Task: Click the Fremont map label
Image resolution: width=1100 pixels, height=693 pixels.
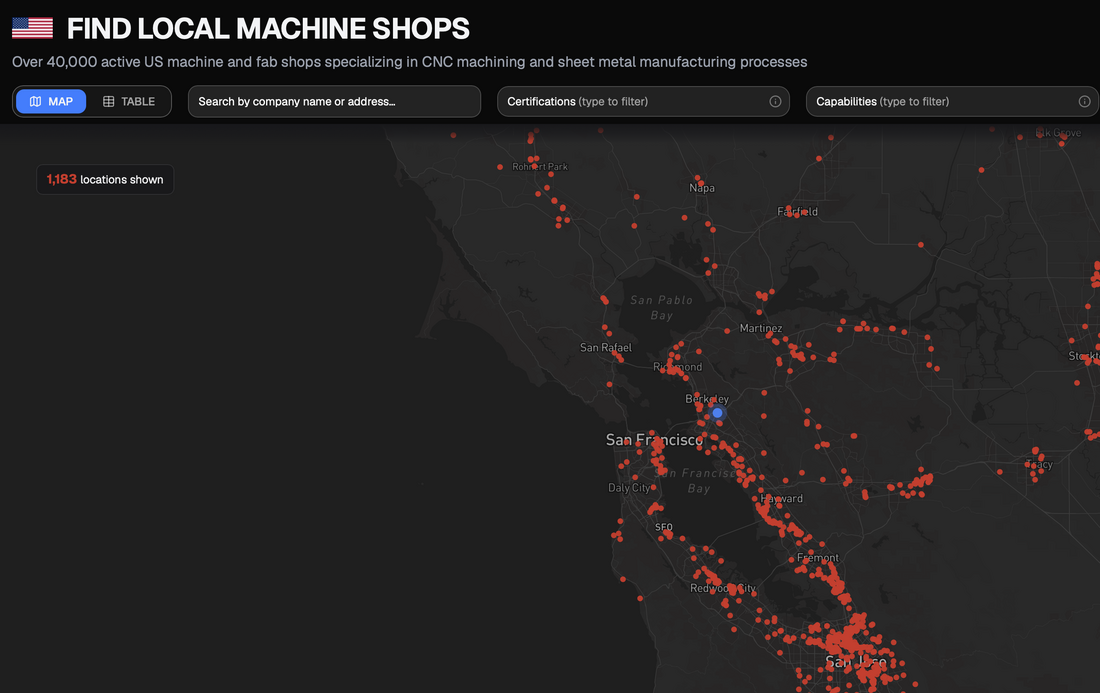Action: 817,558
